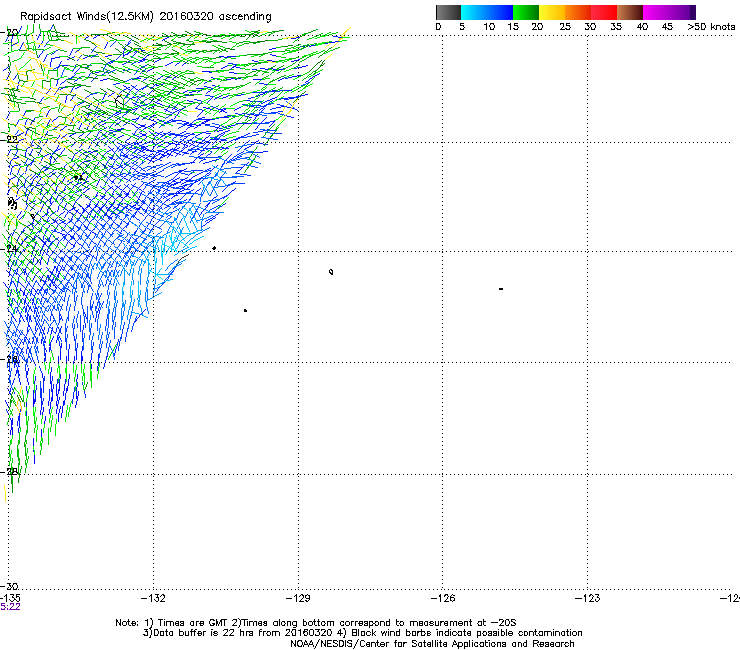Screen dimensions: 740x650
Task: Click the blue 10-15 knots legend segment
Action: tap(500, 12)
